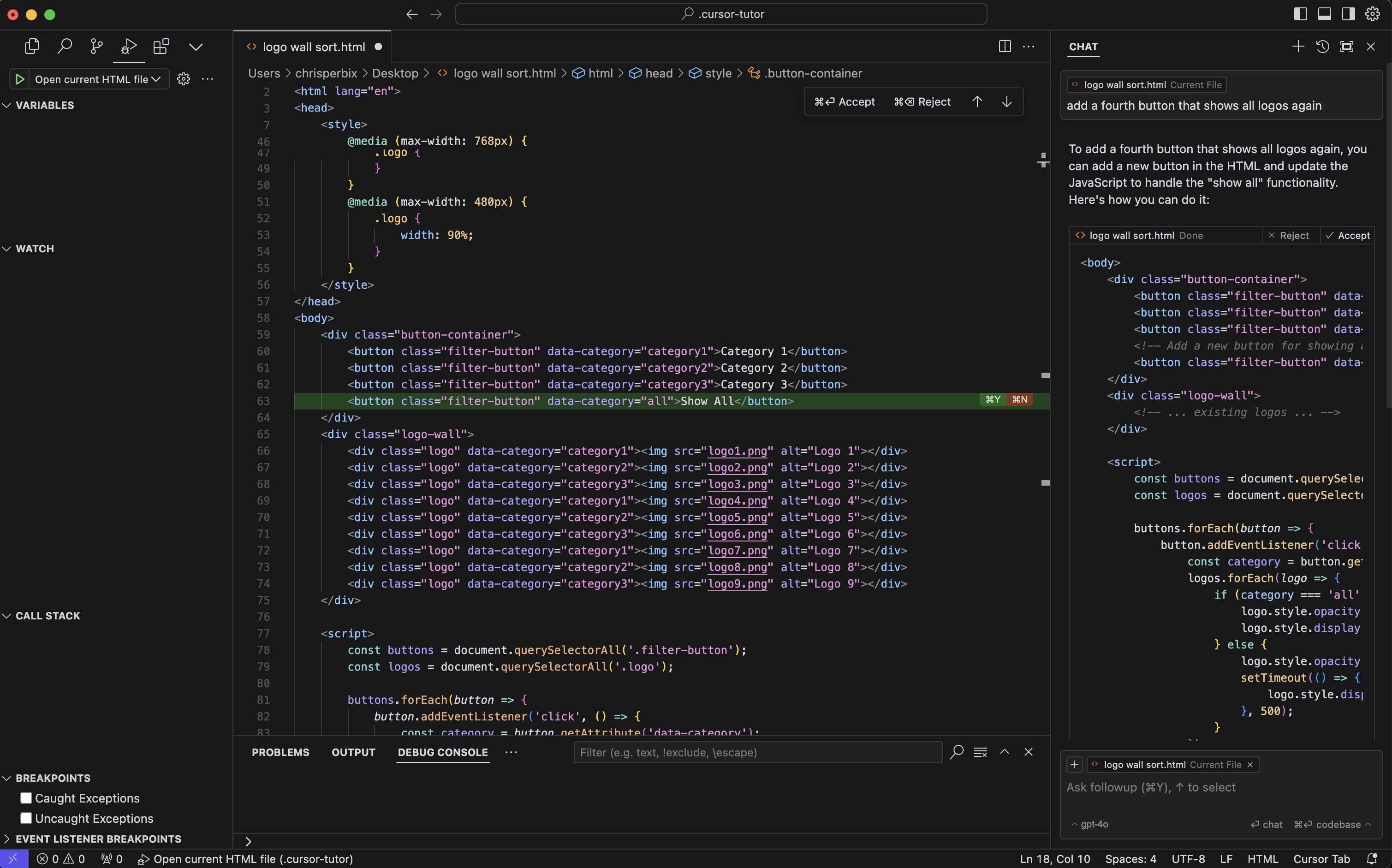Click the debug console filter field
The height and width of the screenshot is (868, 1392).
758,753
